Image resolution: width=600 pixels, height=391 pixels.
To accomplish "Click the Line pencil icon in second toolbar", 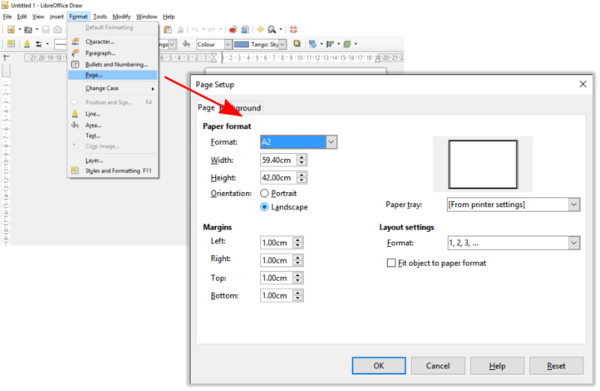I will point(27,44).
